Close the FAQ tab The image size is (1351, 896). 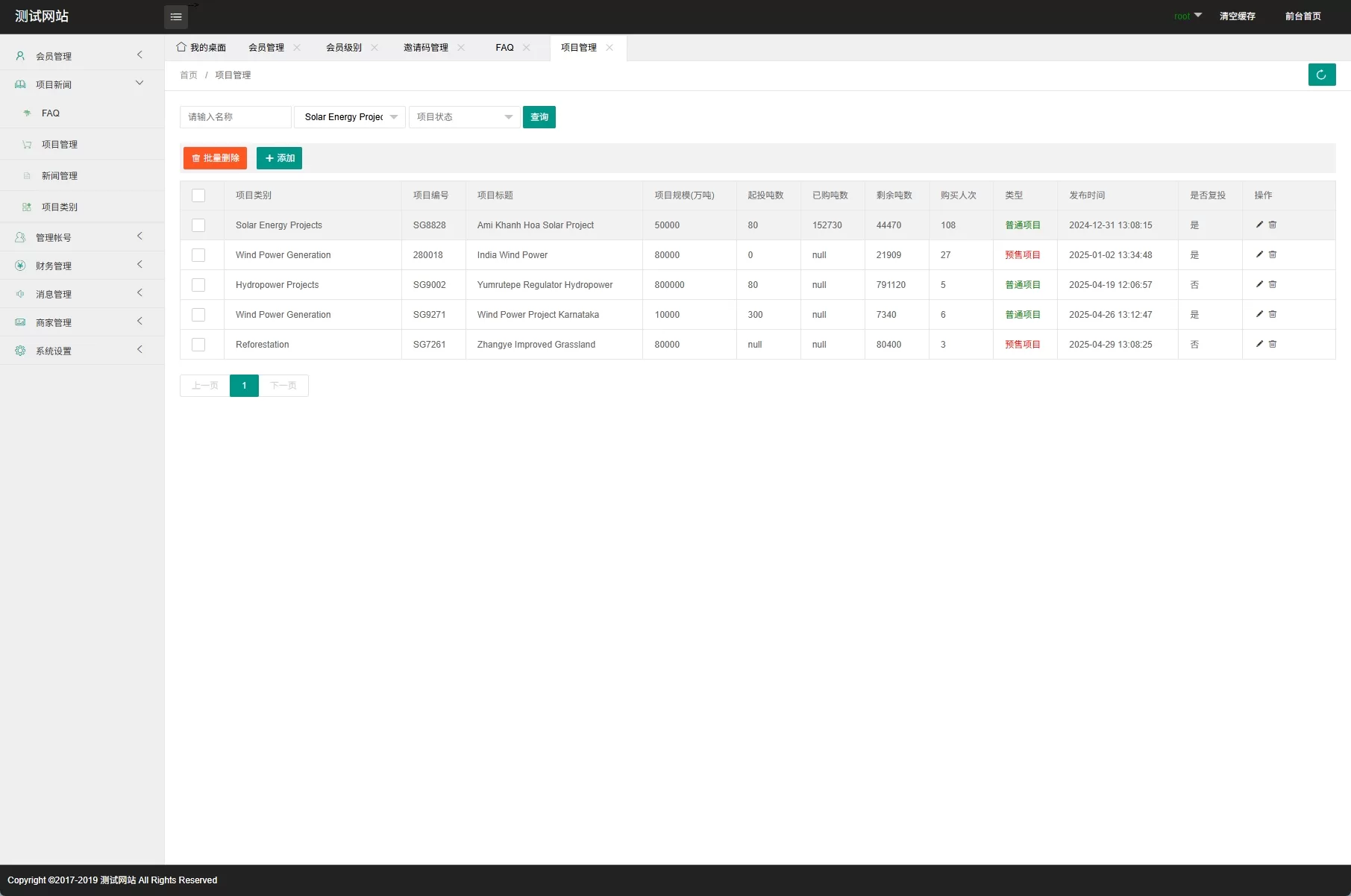click(x=527, y=48)
